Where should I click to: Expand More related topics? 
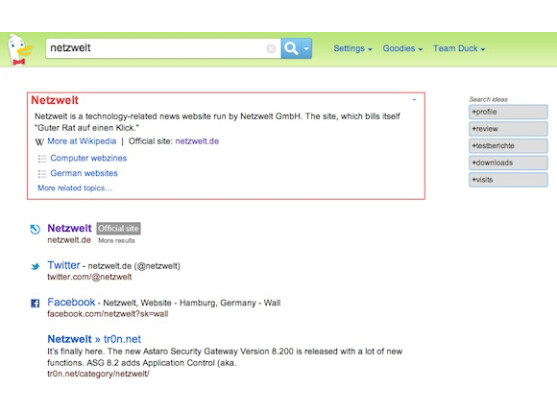pyautogui.click(x=75, y=188)
